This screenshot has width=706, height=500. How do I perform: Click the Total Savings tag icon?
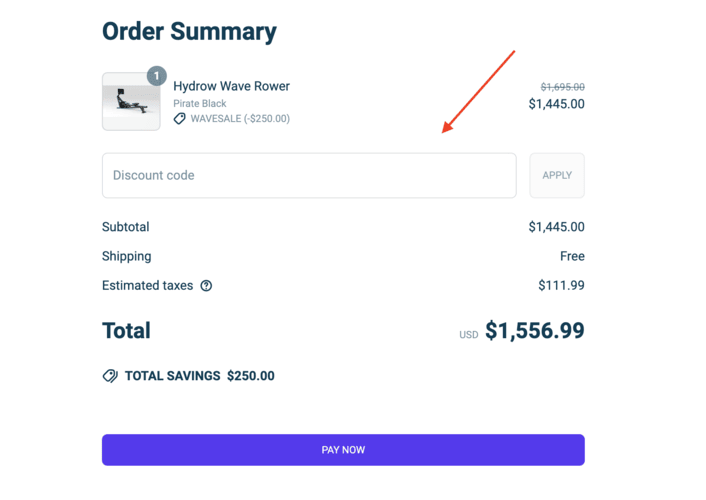pyautogui.click(x=110, y=376)
